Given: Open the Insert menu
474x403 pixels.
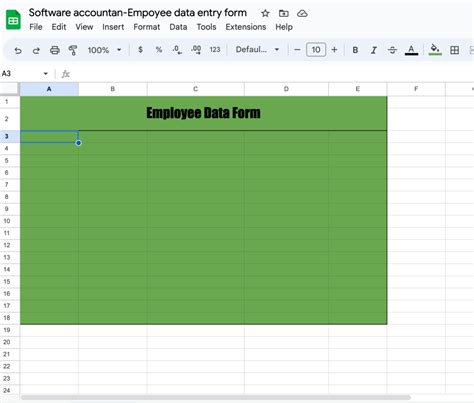Looking at the screenshot, I should click(x=113, y=27).
